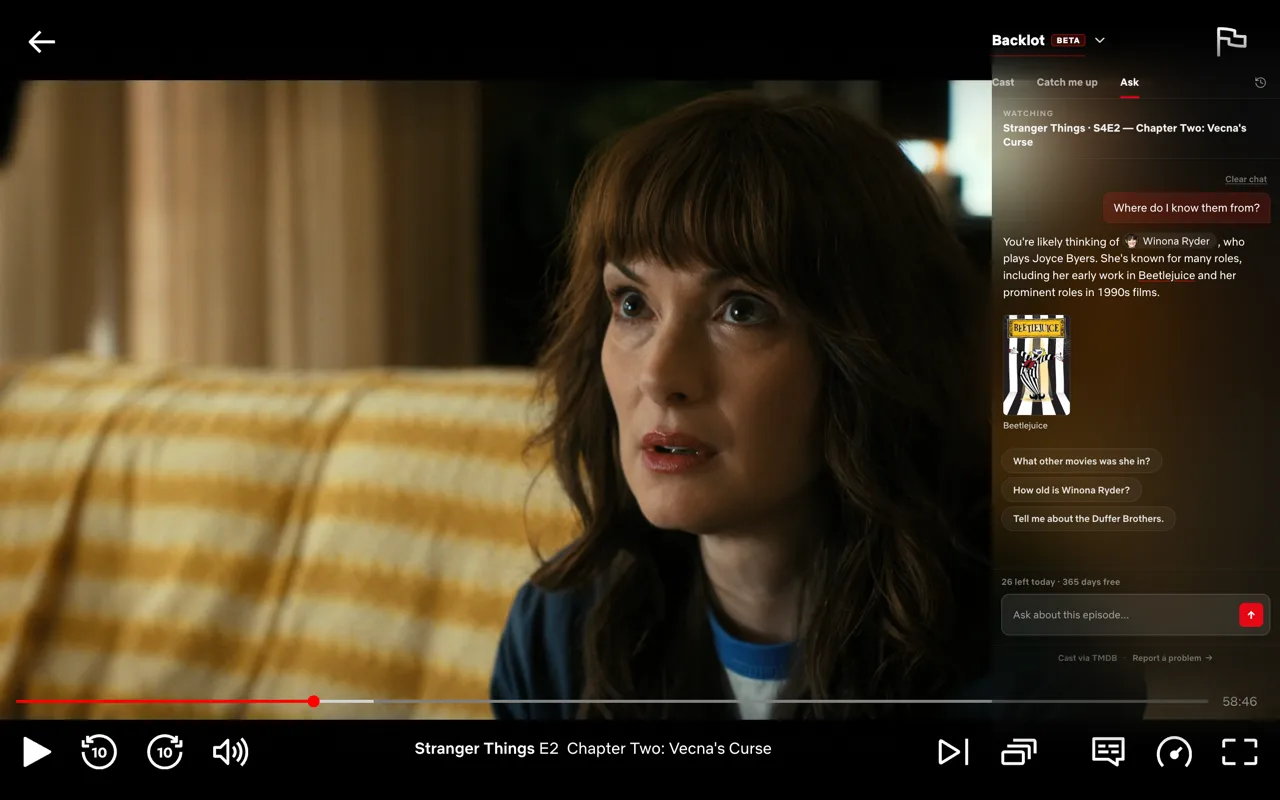Click the flag report icon
The image size is (1280, 800).
point(1231,41)
